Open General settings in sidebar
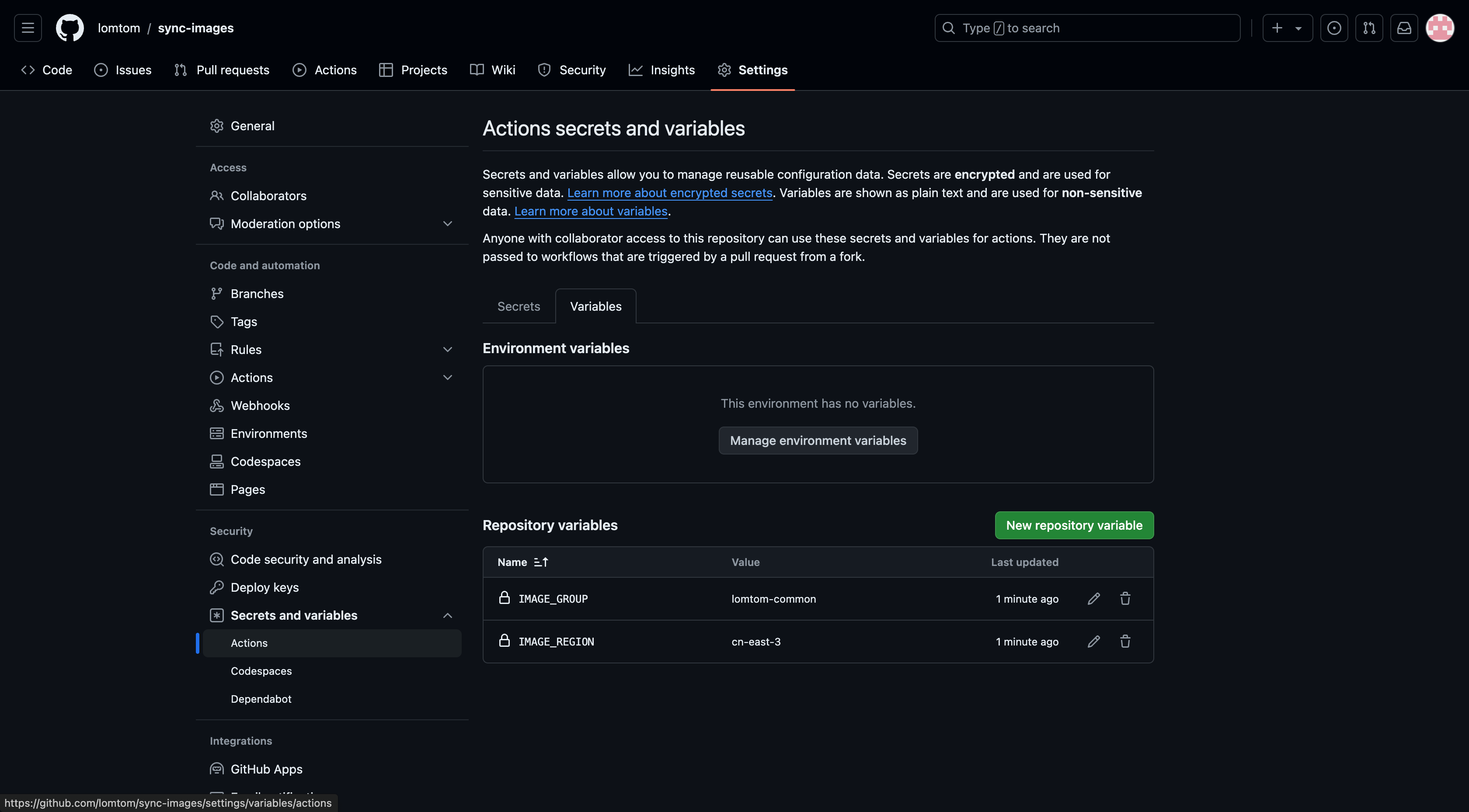The height and width of the screenshot is (812, 1469). (x=332, y=125)
